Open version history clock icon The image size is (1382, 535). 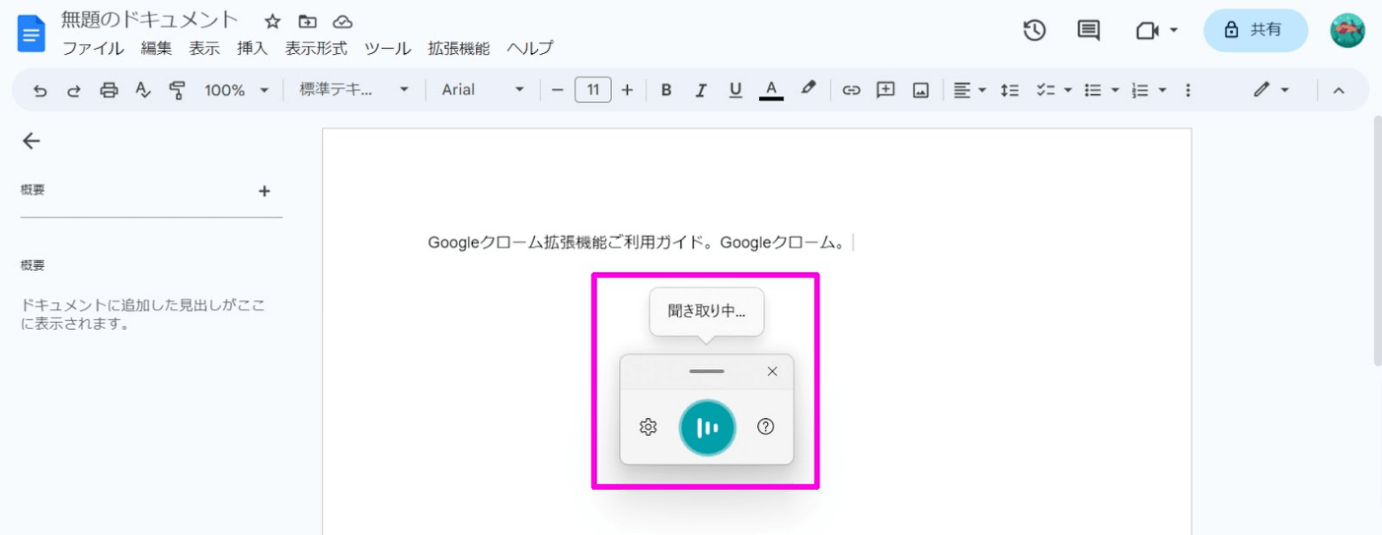pos(1034,31)
